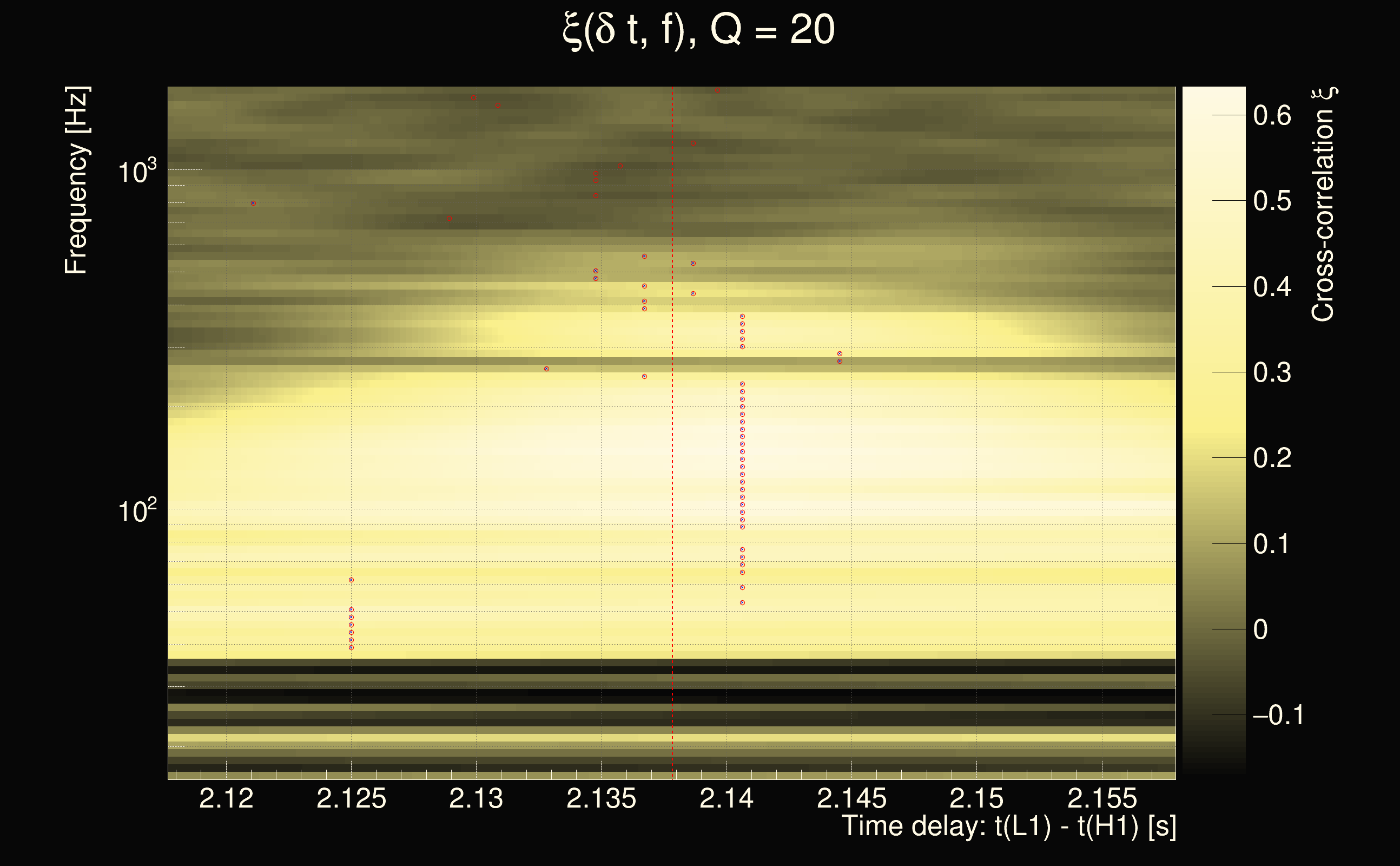Click the upper marker of the pair near 2.145
The image size is (1400, 866).
tap(840, 354)
